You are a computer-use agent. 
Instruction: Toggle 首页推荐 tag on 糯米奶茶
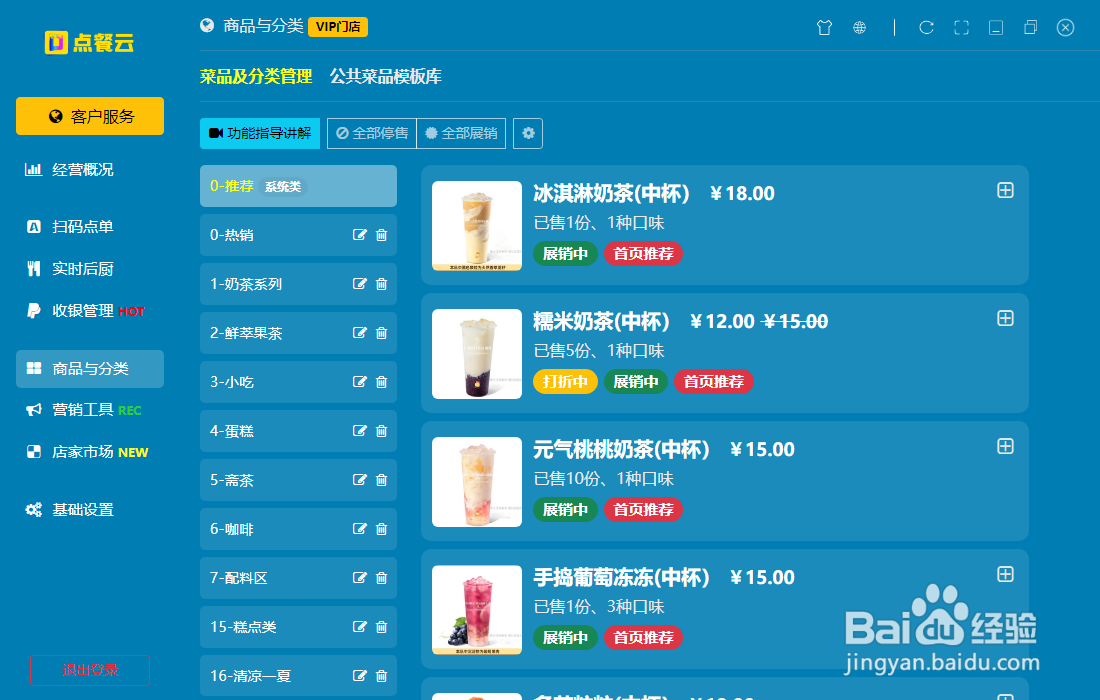tap(714, 382)
